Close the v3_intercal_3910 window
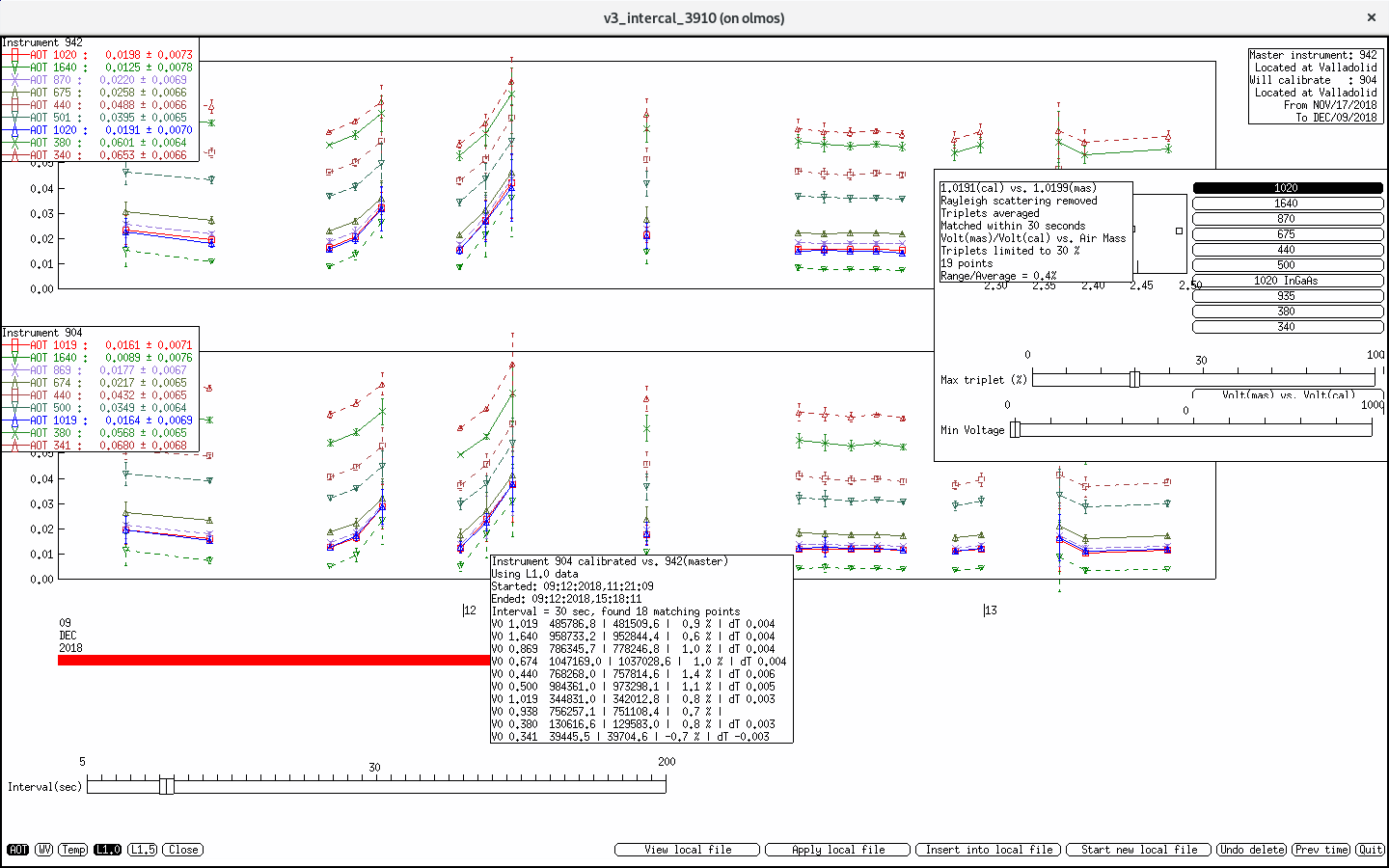 tap(1371, 17)
